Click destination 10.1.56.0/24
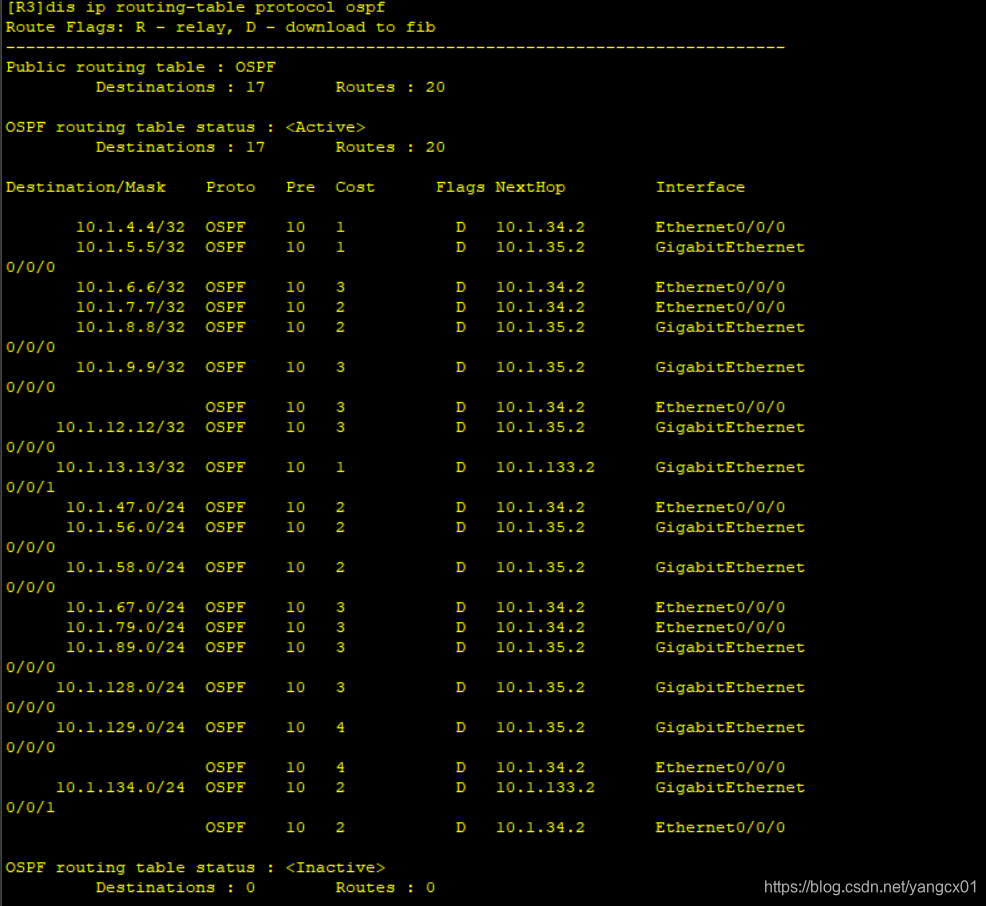 click(125, 528)
